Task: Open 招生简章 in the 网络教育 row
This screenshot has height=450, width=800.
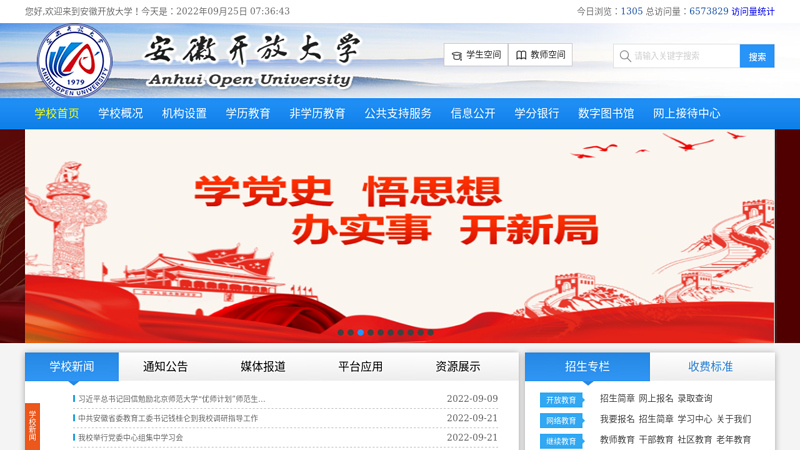Action: 656,419
